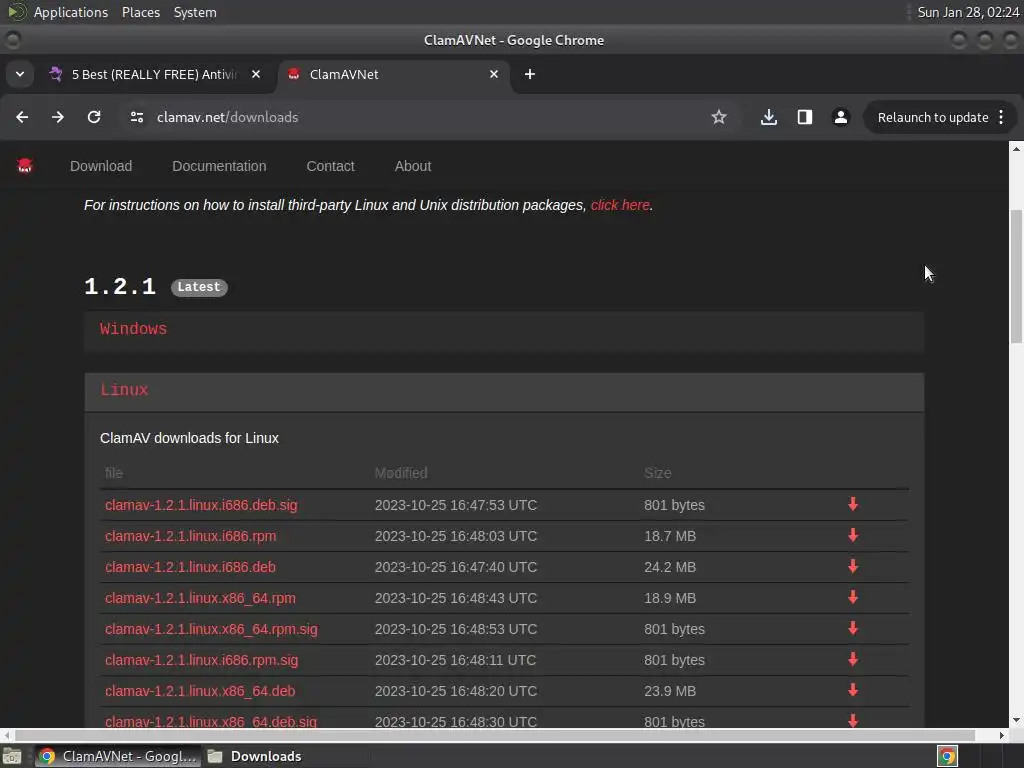Open clamav-1.2.1.linux.x86_64.rpm file link
1024x768 pixels.
(x=200, y=598)
